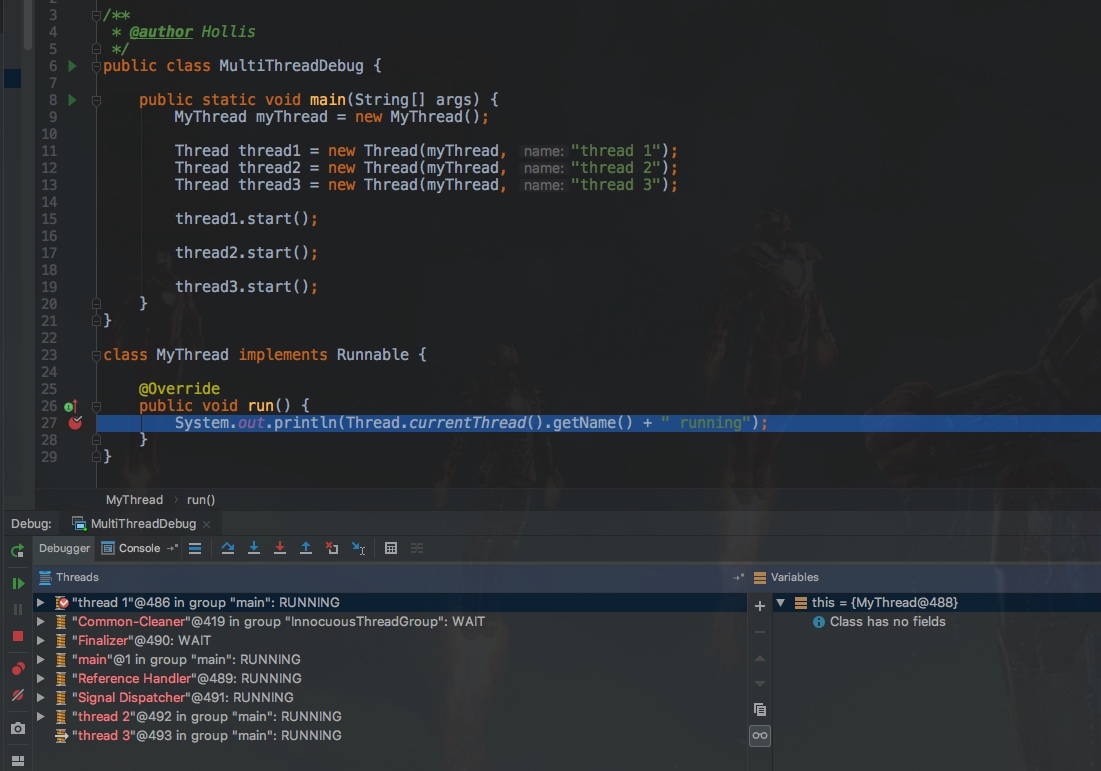This screenshot has height=771, width=1101.
Task: Expand the "thread 1" stack in Threads
Action: 41,603
